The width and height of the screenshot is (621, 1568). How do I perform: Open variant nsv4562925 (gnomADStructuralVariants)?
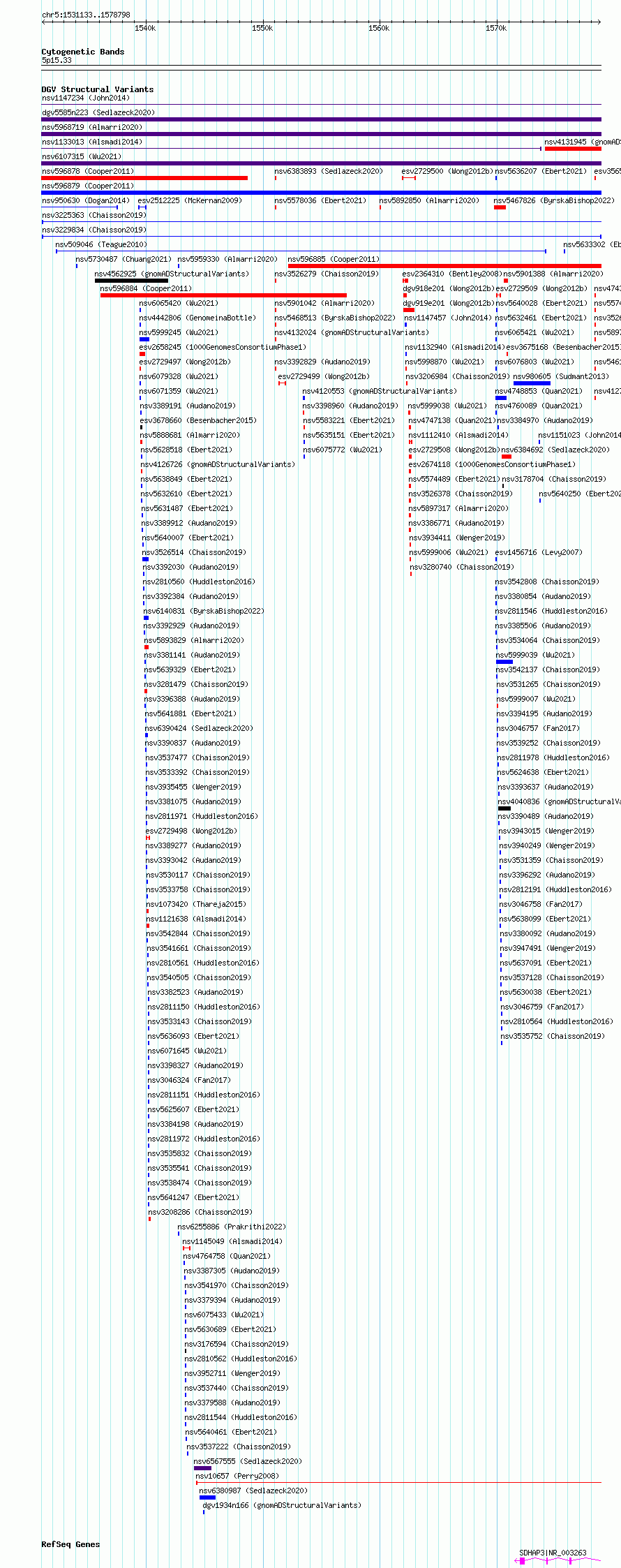click(172, 274)
